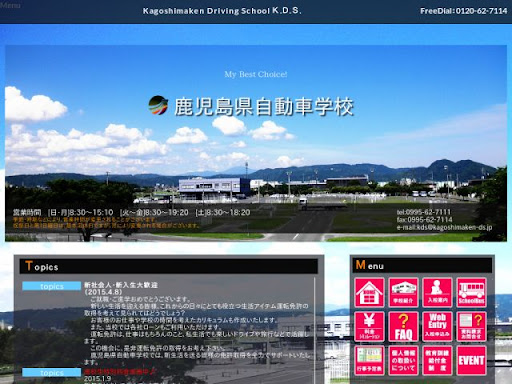This screenshot has width=512, height=384.
Task: Click the business hours 営業時間 line
Action: pyautogui.click(x=132, y=212)
